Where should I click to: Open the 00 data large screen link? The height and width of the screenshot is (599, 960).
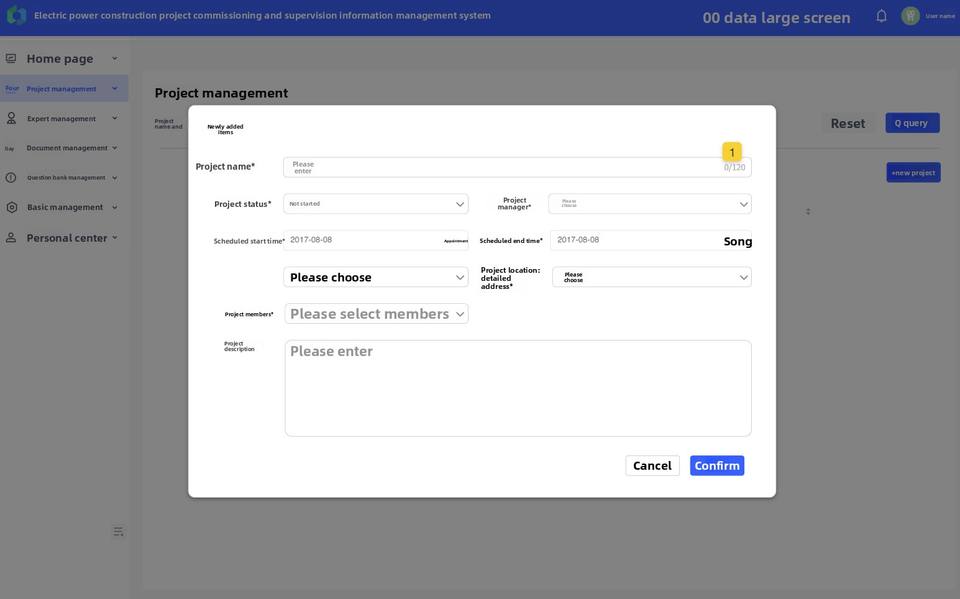(776, 18)
